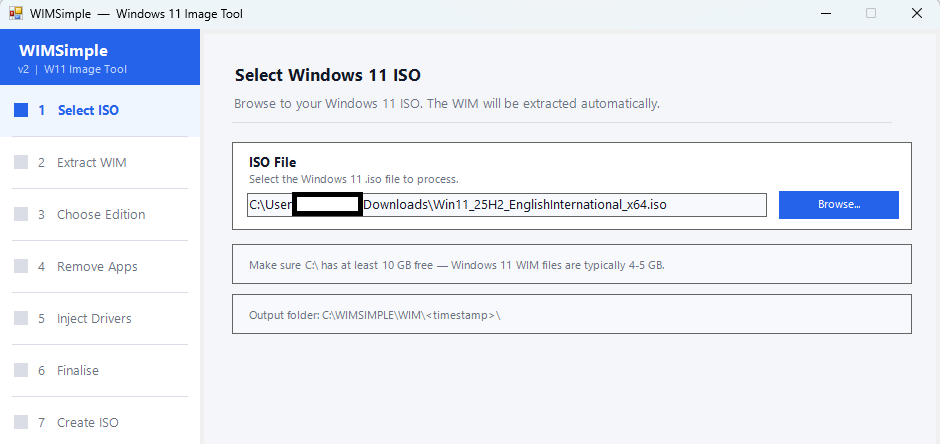This screenshot has height=444, width=940.
Task: Minimize the WIMSimple window
Action: tap(824, 13)
